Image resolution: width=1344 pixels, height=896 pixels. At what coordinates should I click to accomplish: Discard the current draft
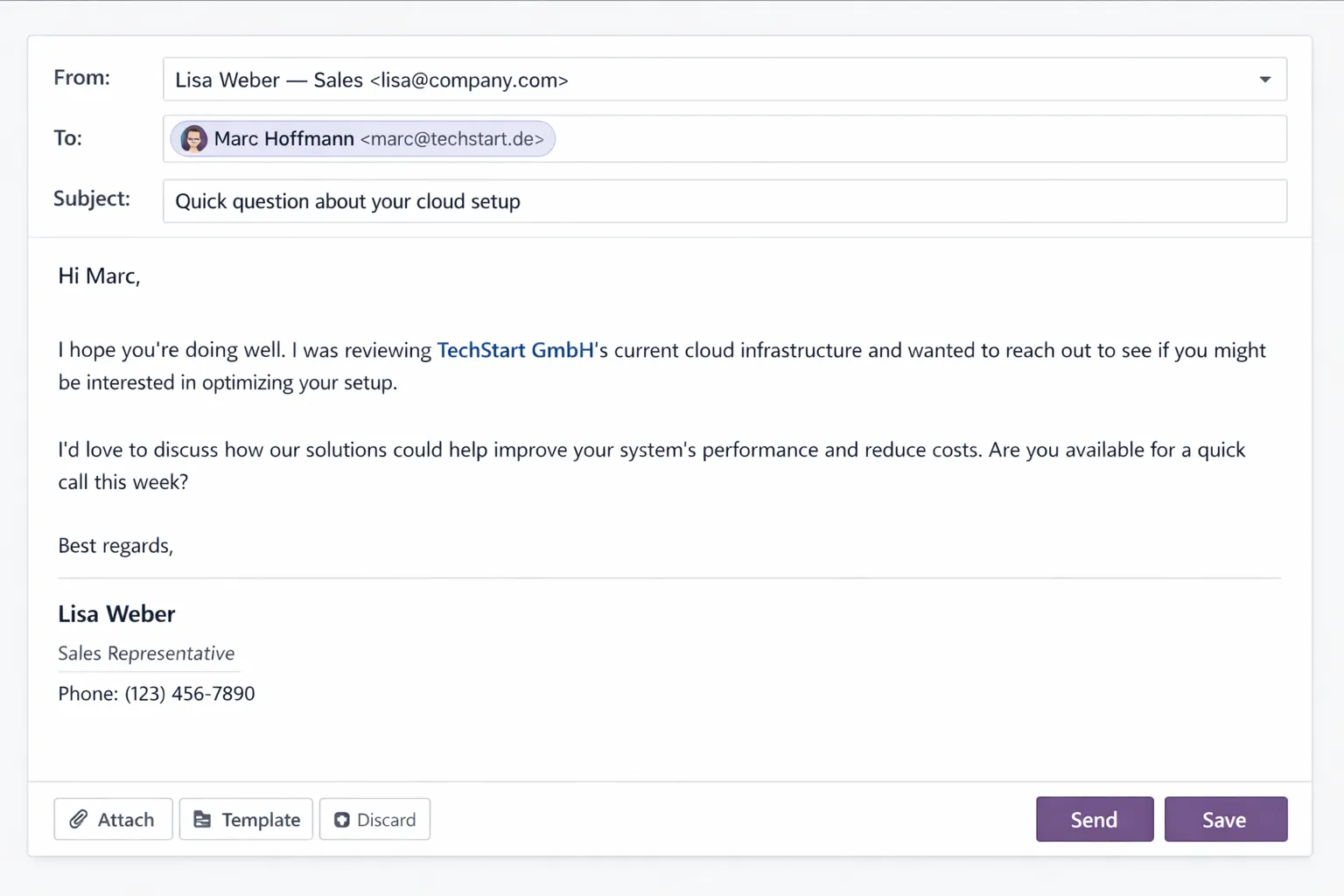[374, 819]
